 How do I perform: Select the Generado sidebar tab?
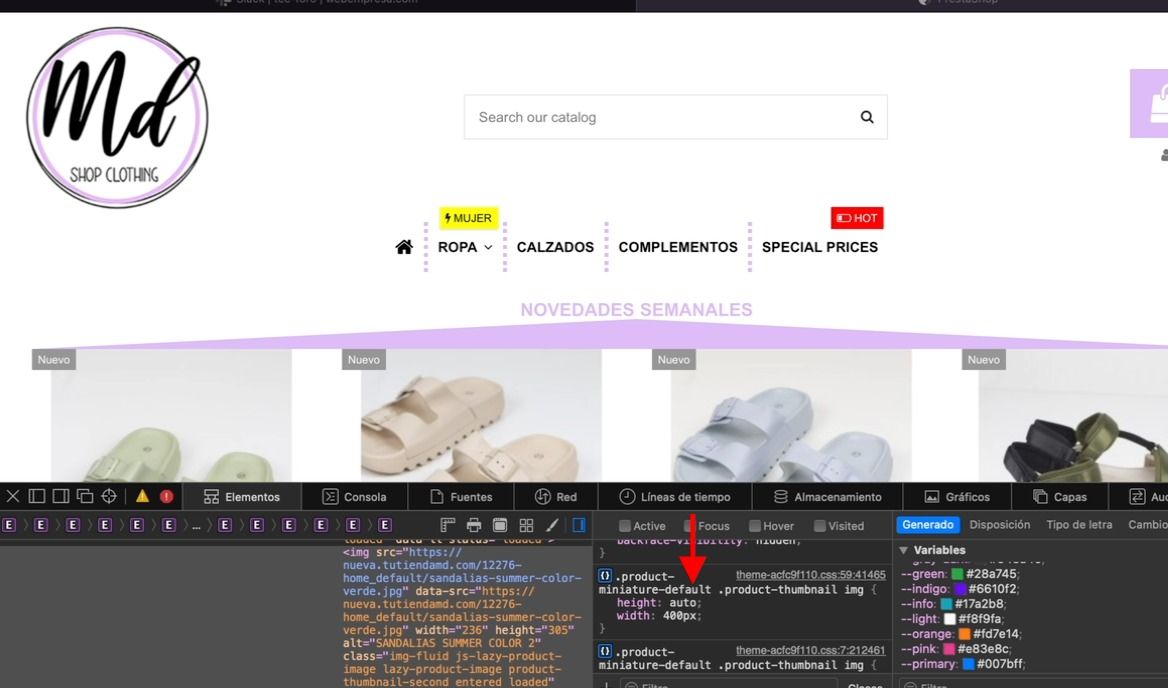pos(927,525)
